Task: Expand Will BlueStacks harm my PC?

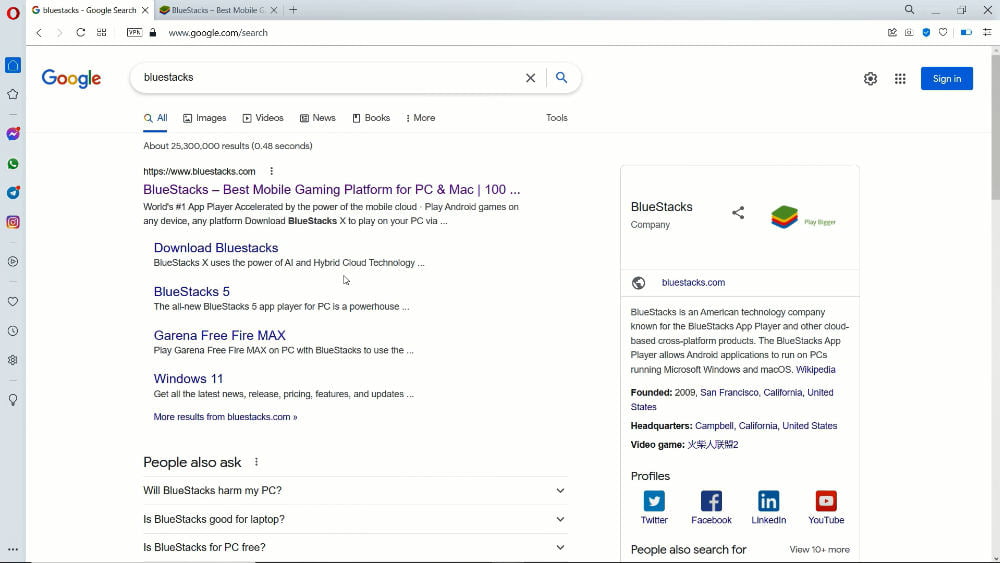Action: click(355, 490)
